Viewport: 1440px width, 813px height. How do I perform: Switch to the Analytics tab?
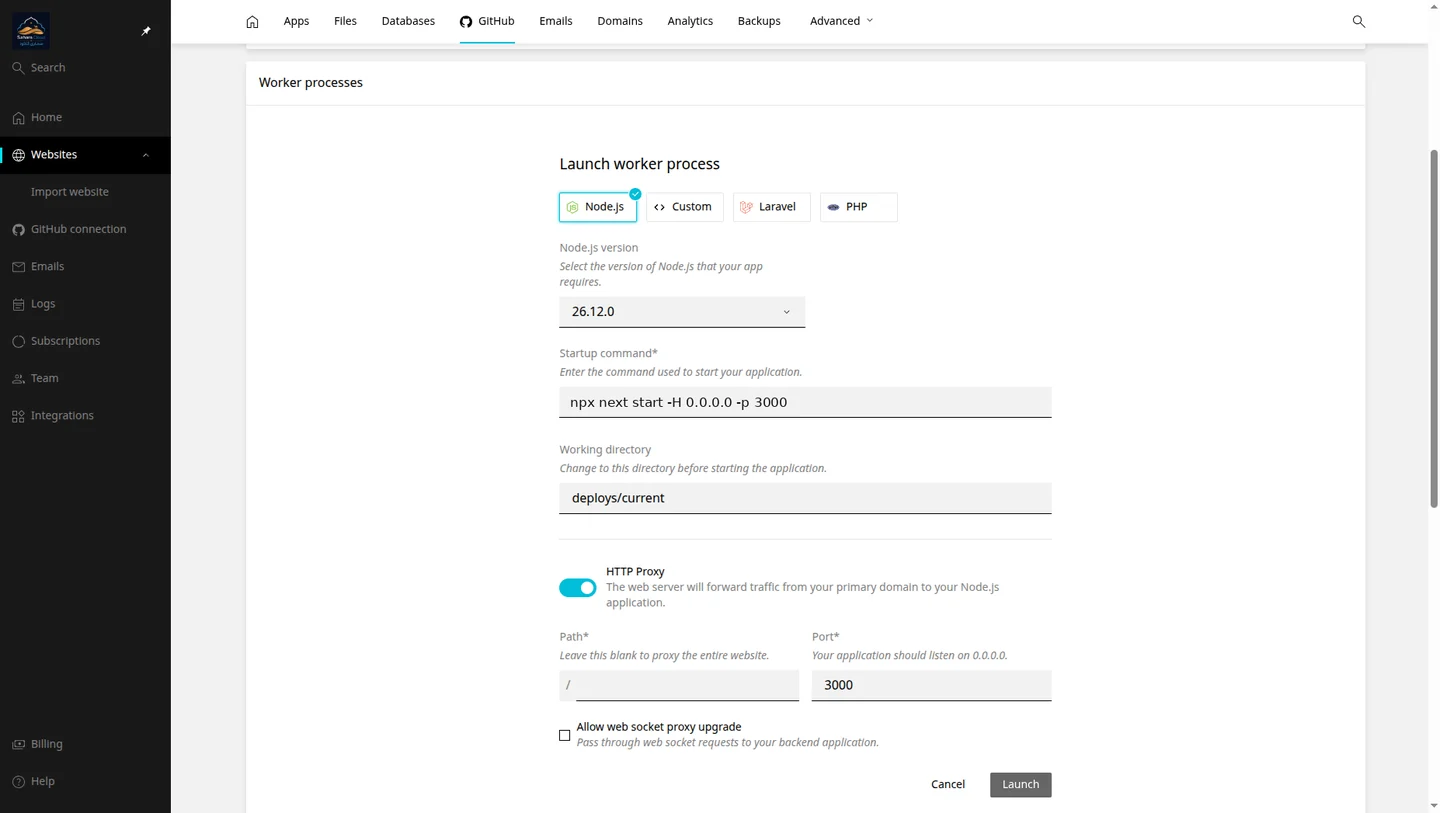tap(690, 21)
